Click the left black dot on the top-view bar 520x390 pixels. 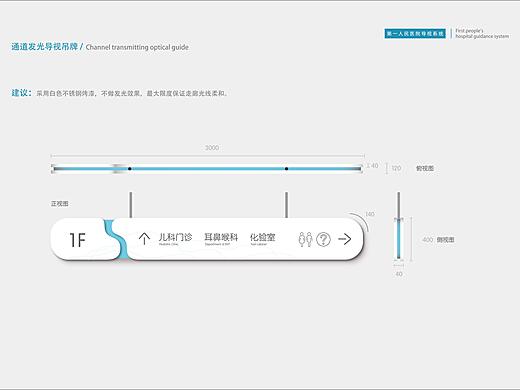[130, 169]
